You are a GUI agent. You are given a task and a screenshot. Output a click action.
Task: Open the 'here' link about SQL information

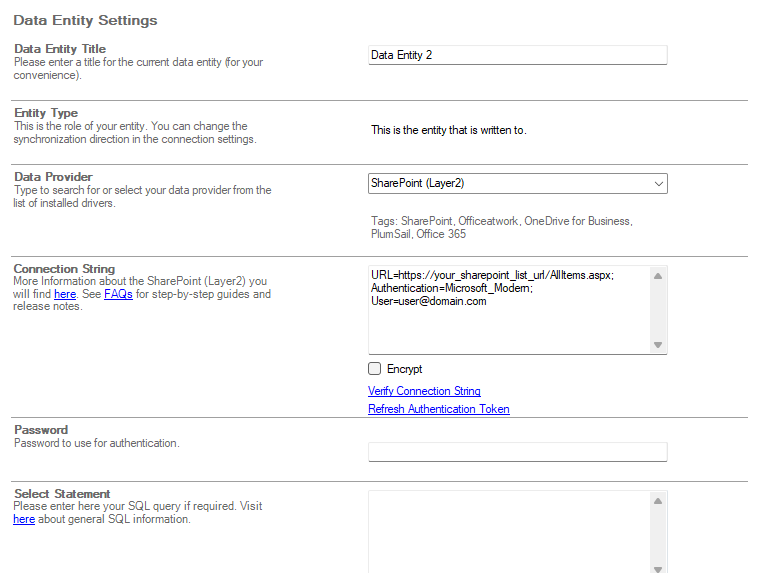click(24, 519)
